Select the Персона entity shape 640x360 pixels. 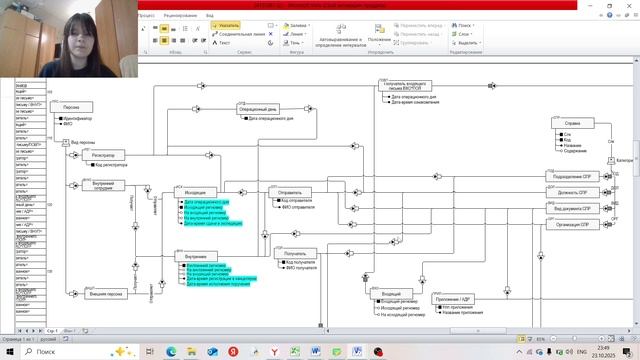[71, 107]
